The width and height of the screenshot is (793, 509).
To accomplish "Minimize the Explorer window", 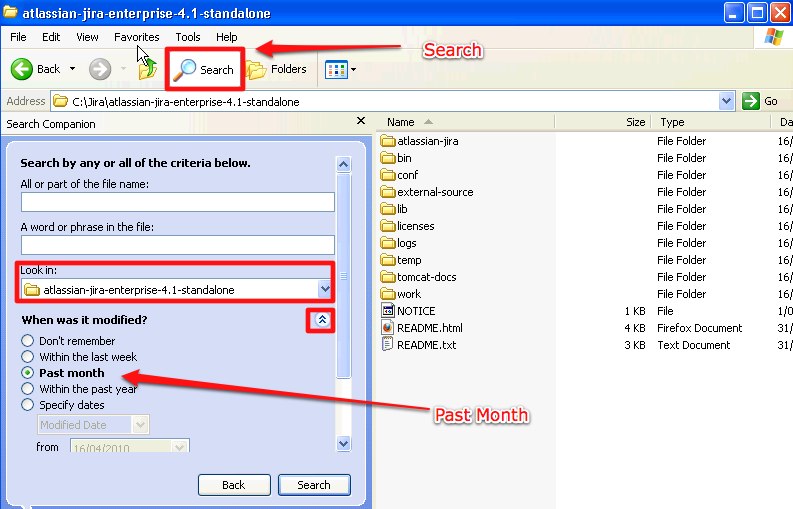I will (734, 12).
